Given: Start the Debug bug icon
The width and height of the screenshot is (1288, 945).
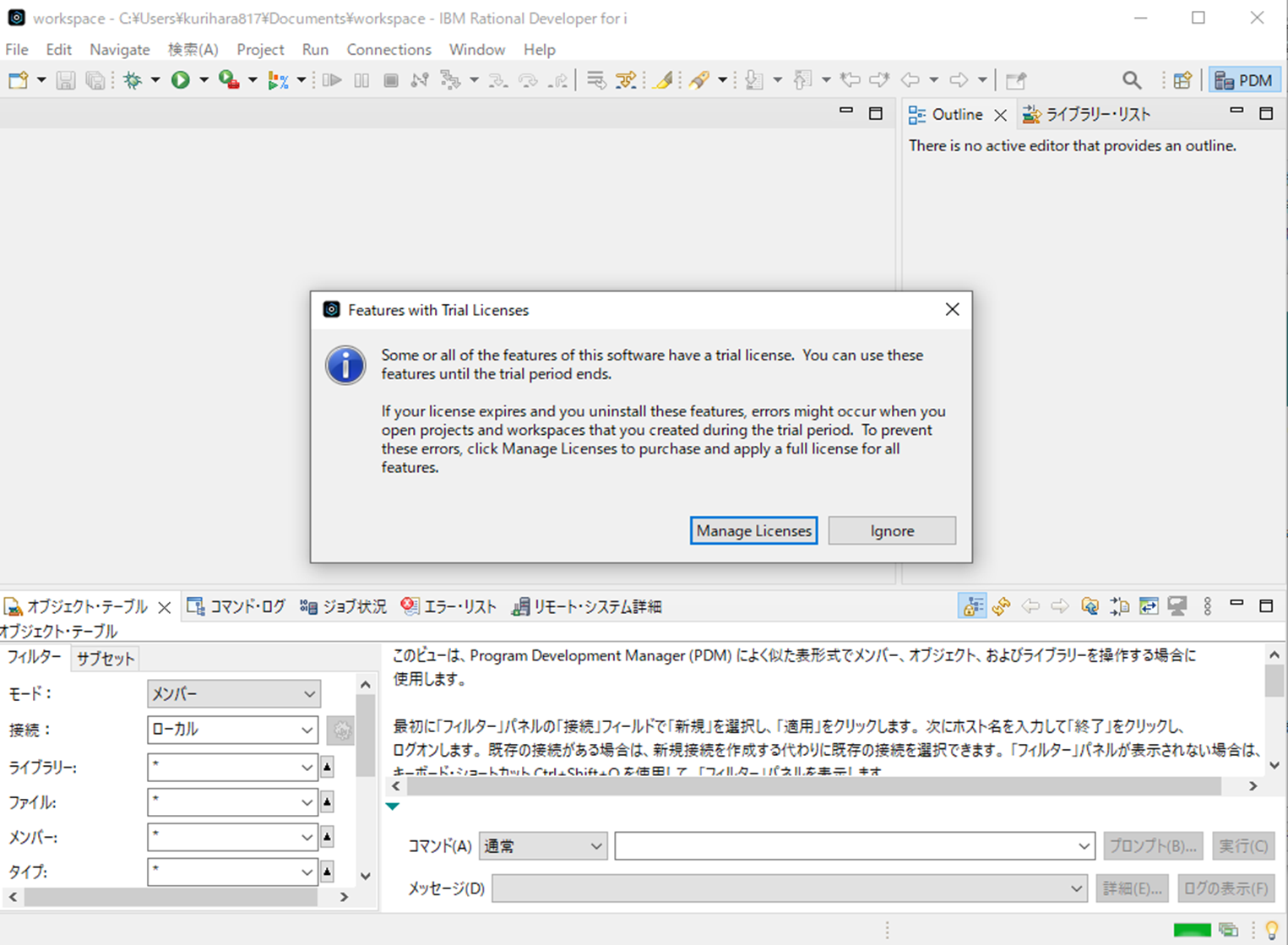Looking at the screenshot, I should (133, 80).
